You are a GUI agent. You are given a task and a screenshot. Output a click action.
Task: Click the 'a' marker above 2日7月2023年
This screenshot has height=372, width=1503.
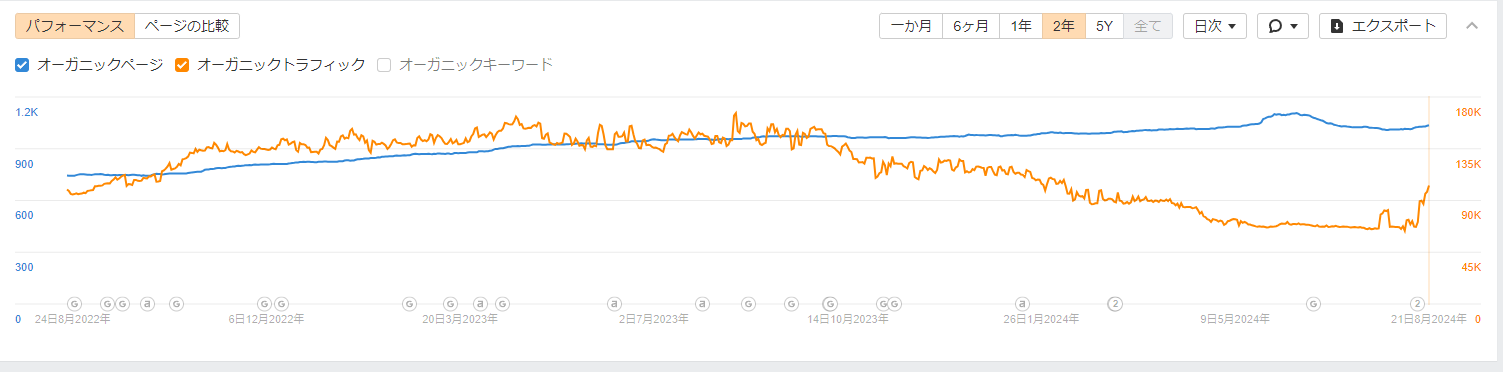615,303
